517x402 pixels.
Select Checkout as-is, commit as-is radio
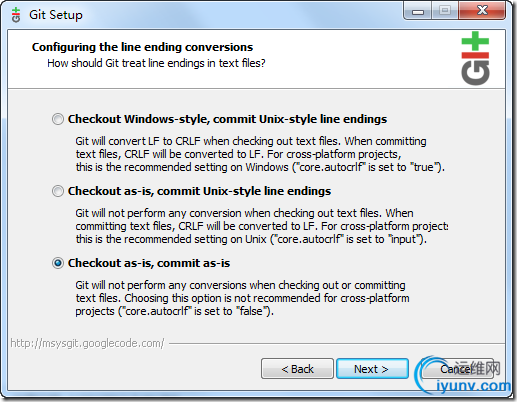(58, 263)
